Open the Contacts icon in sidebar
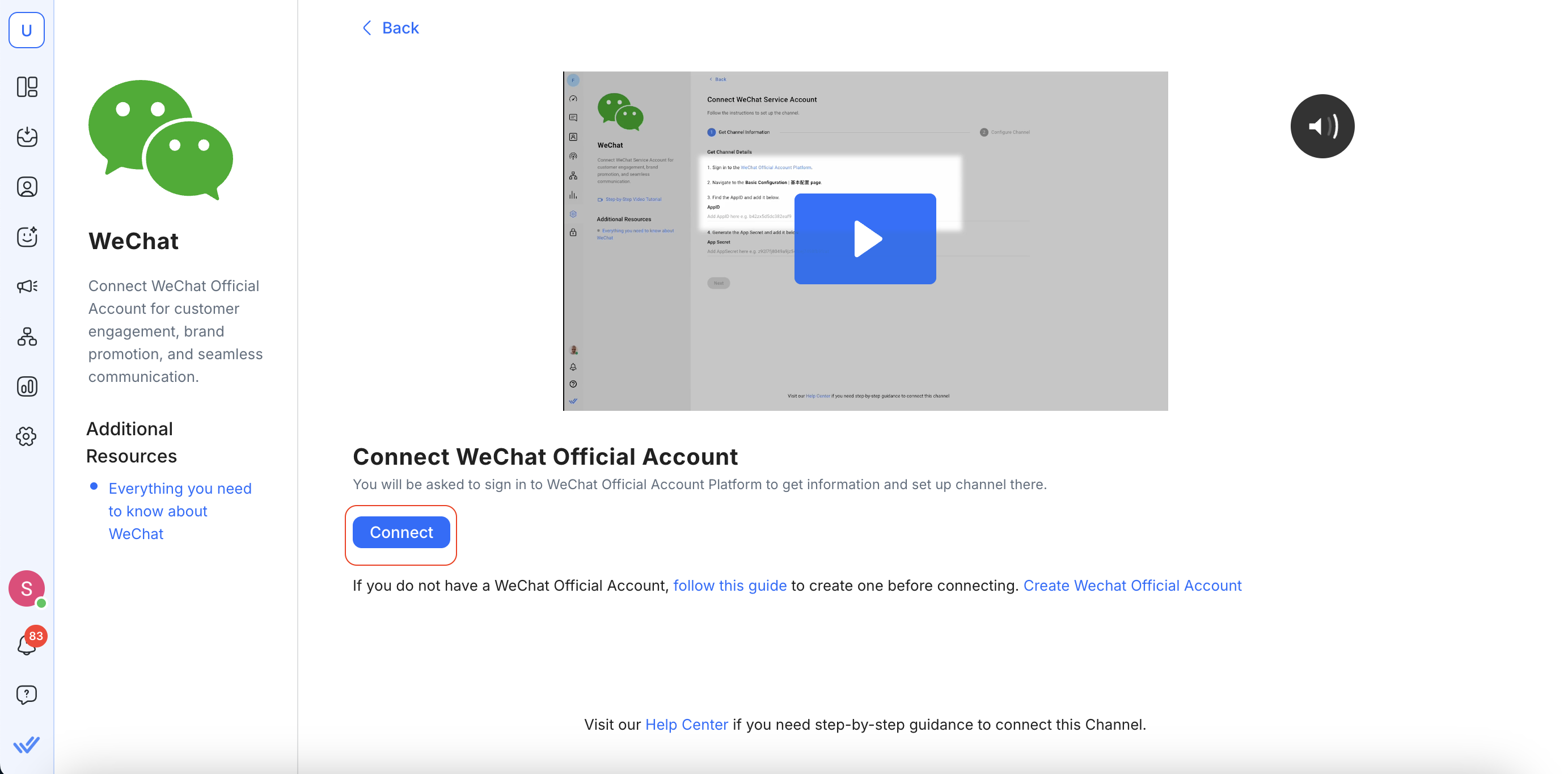Image resolution: width=1568 pixels, height=774 pixels. click(27, 187)
